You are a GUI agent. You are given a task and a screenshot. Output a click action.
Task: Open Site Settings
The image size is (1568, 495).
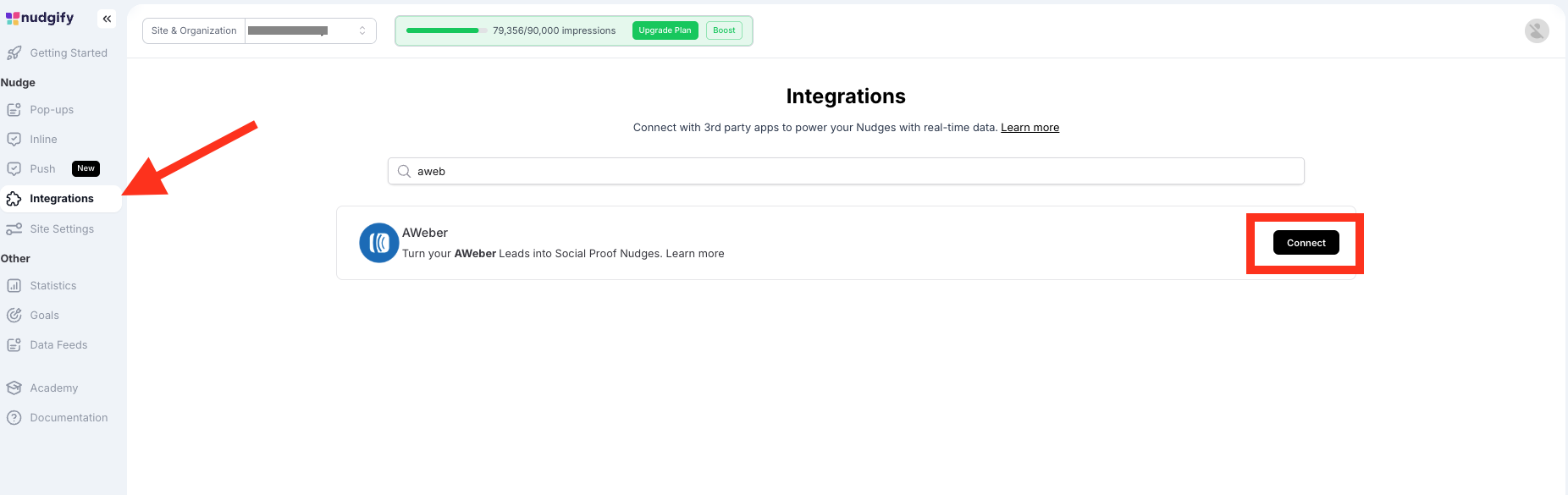62,229
